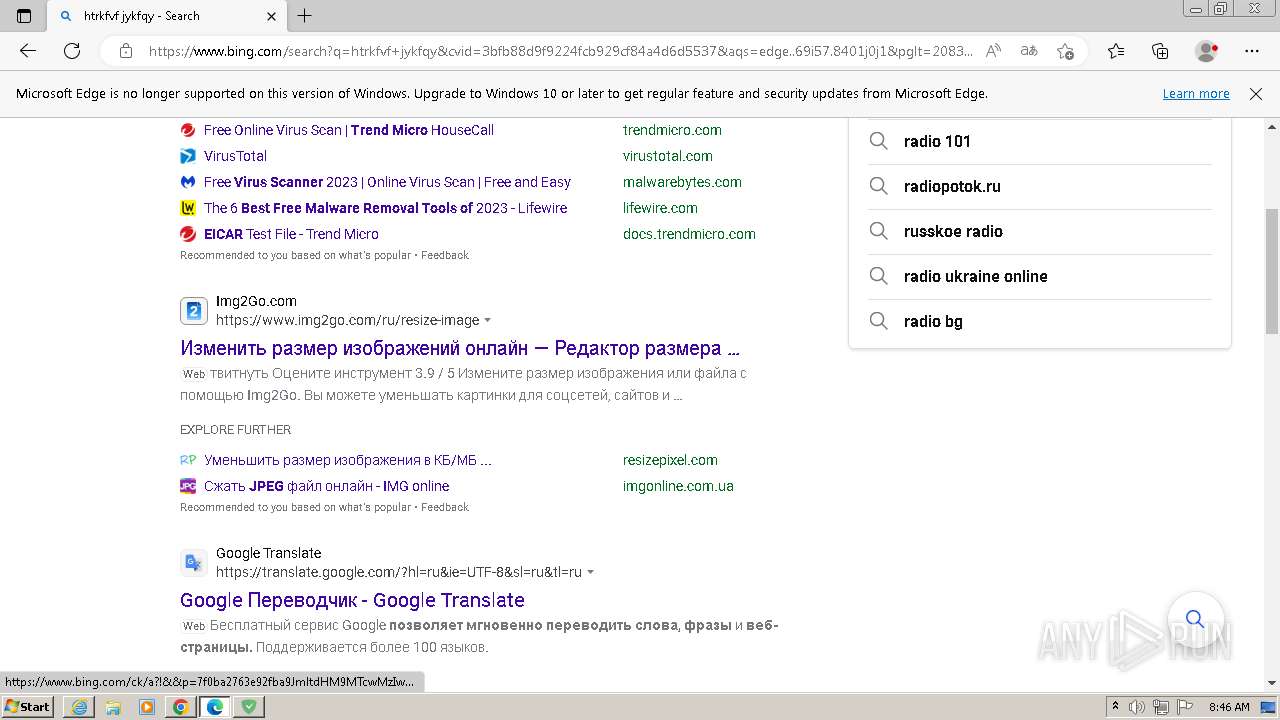Open the user profile menu
The width and height of the screenshot is (1280, 720).
tap(1207, 51)
